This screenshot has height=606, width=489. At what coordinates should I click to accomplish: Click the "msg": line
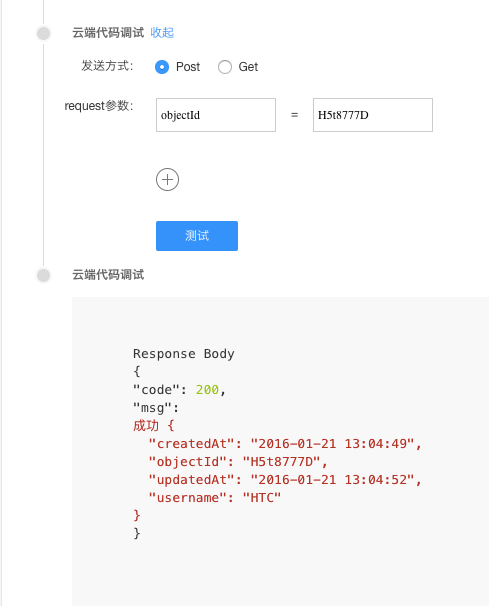pyautogui.click(x=156, y=408)
